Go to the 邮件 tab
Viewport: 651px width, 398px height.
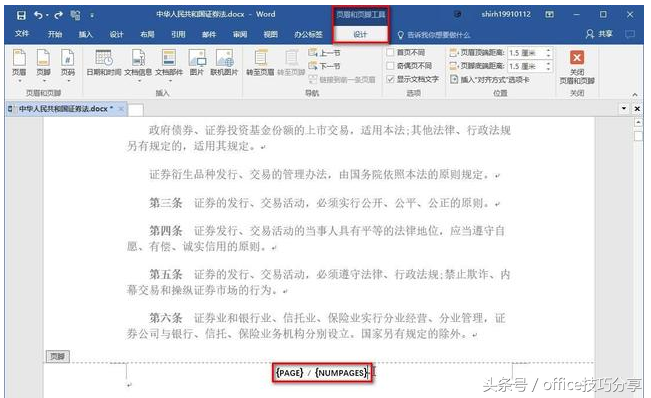point(209,34)
